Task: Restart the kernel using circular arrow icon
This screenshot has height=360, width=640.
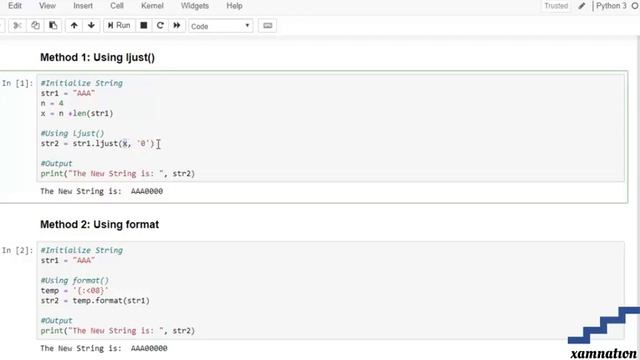Action: 160,26
